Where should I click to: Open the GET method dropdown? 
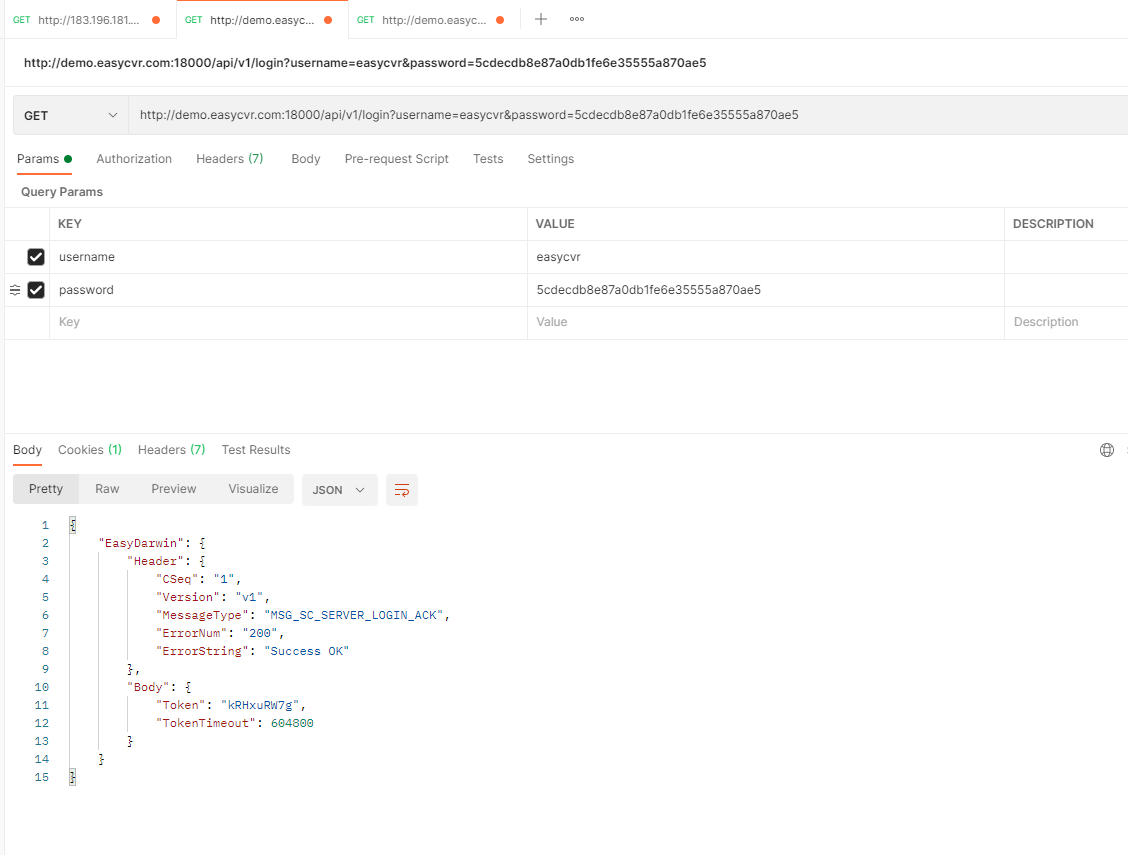[70, 115]
